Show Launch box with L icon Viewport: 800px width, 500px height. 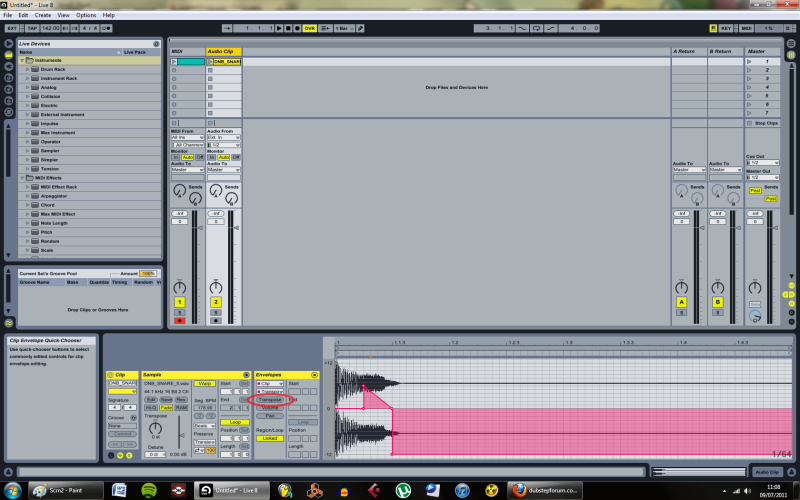111,456
